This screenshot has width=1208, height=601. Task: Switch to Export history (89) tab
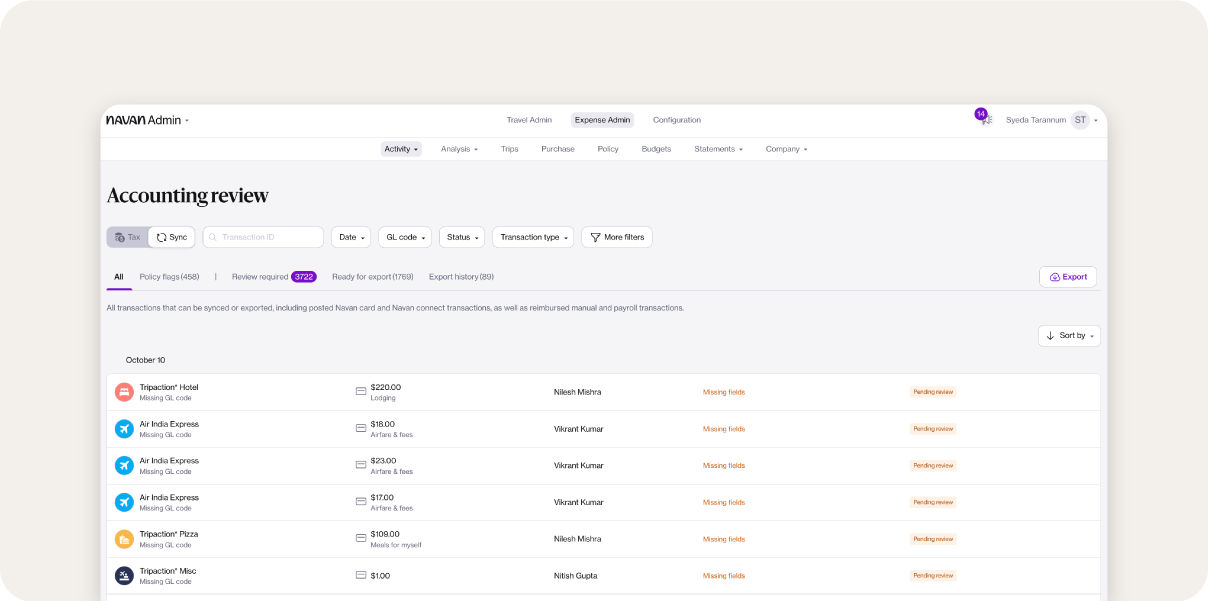coord(461,277)
